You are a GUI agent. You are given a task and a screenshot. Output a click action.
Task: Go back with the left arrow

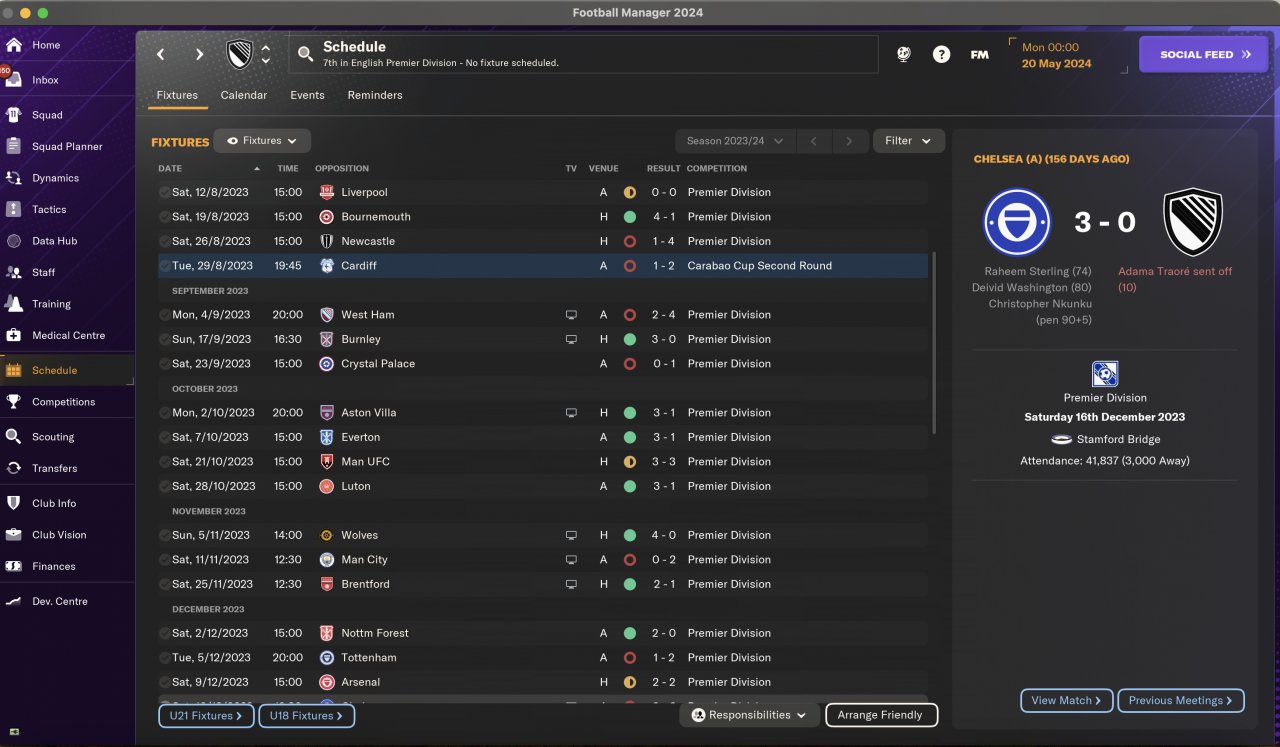pyautogui.click(x=161, y=54)
